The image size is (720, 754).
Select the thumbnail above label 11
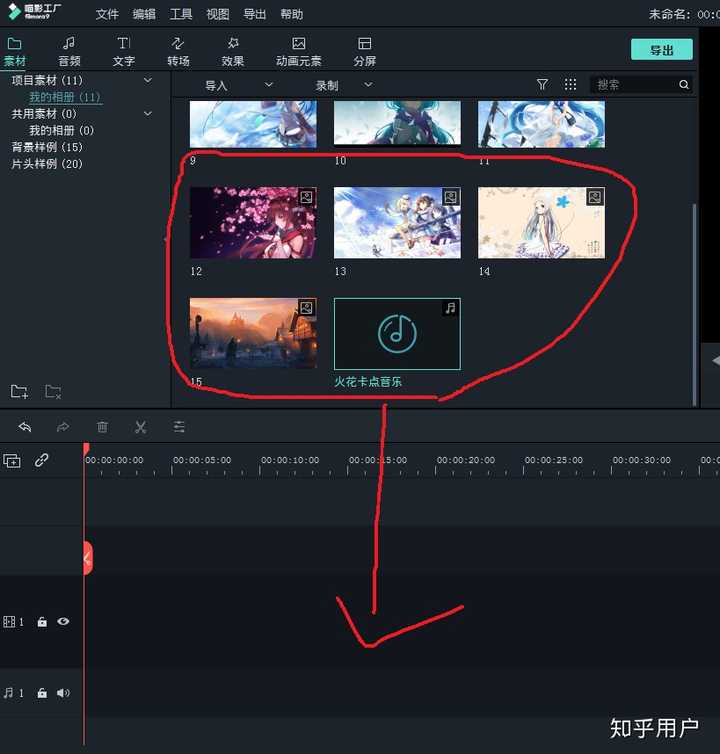tap(542, 124)
